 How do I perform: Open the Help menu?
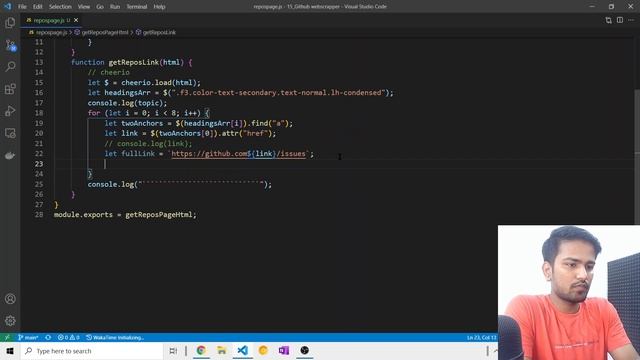[159, 7]
